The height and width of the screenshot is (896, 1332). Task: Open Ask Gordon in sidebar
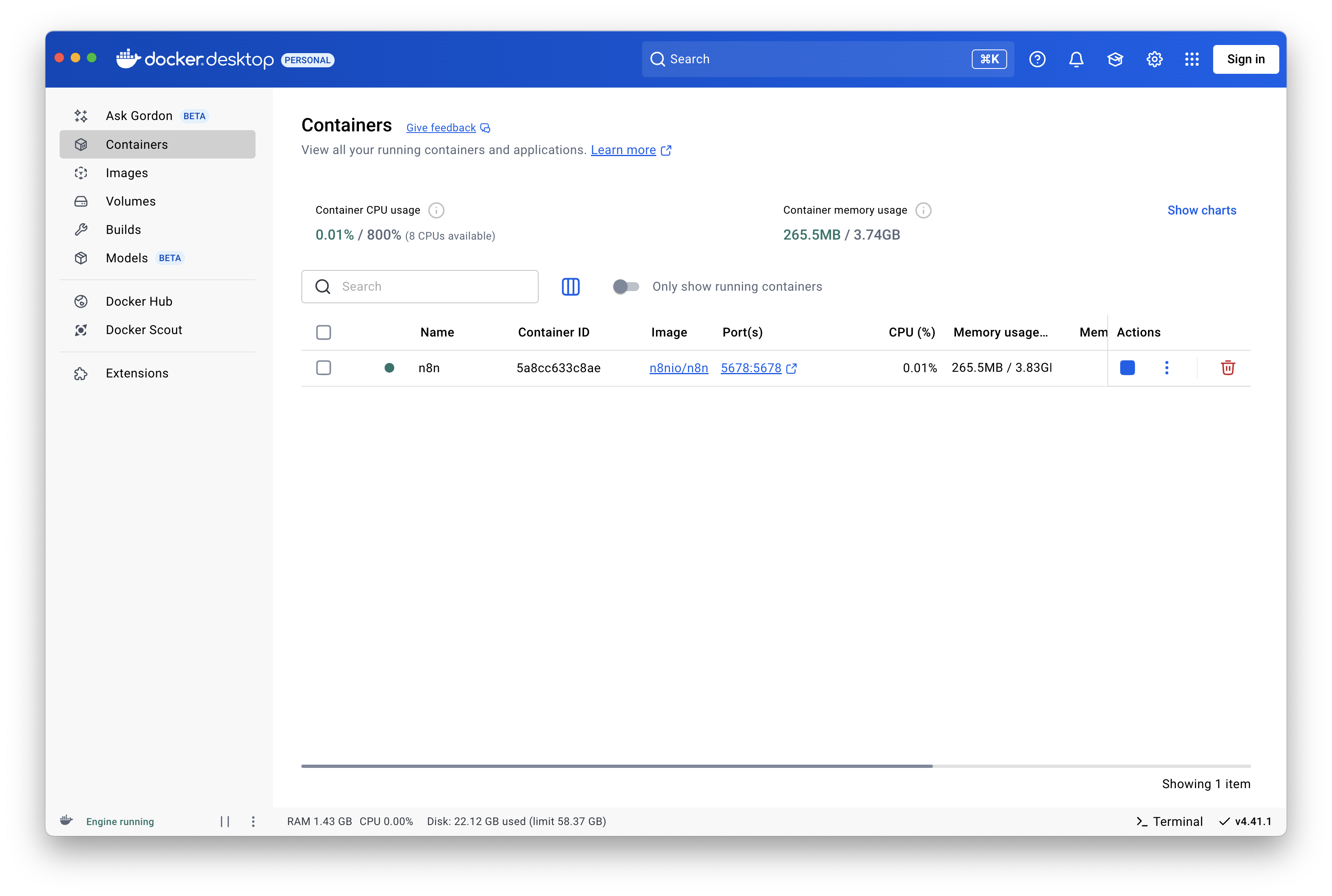157,116
